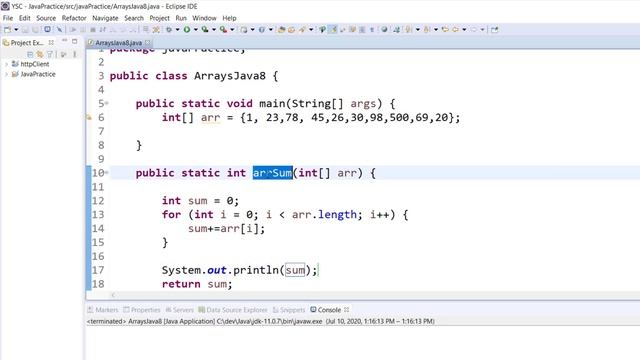Viewport: 640px width, 360px height.
Task: Open the Debug configurations dropdown arrow
Action: click(x=177, y=29)
